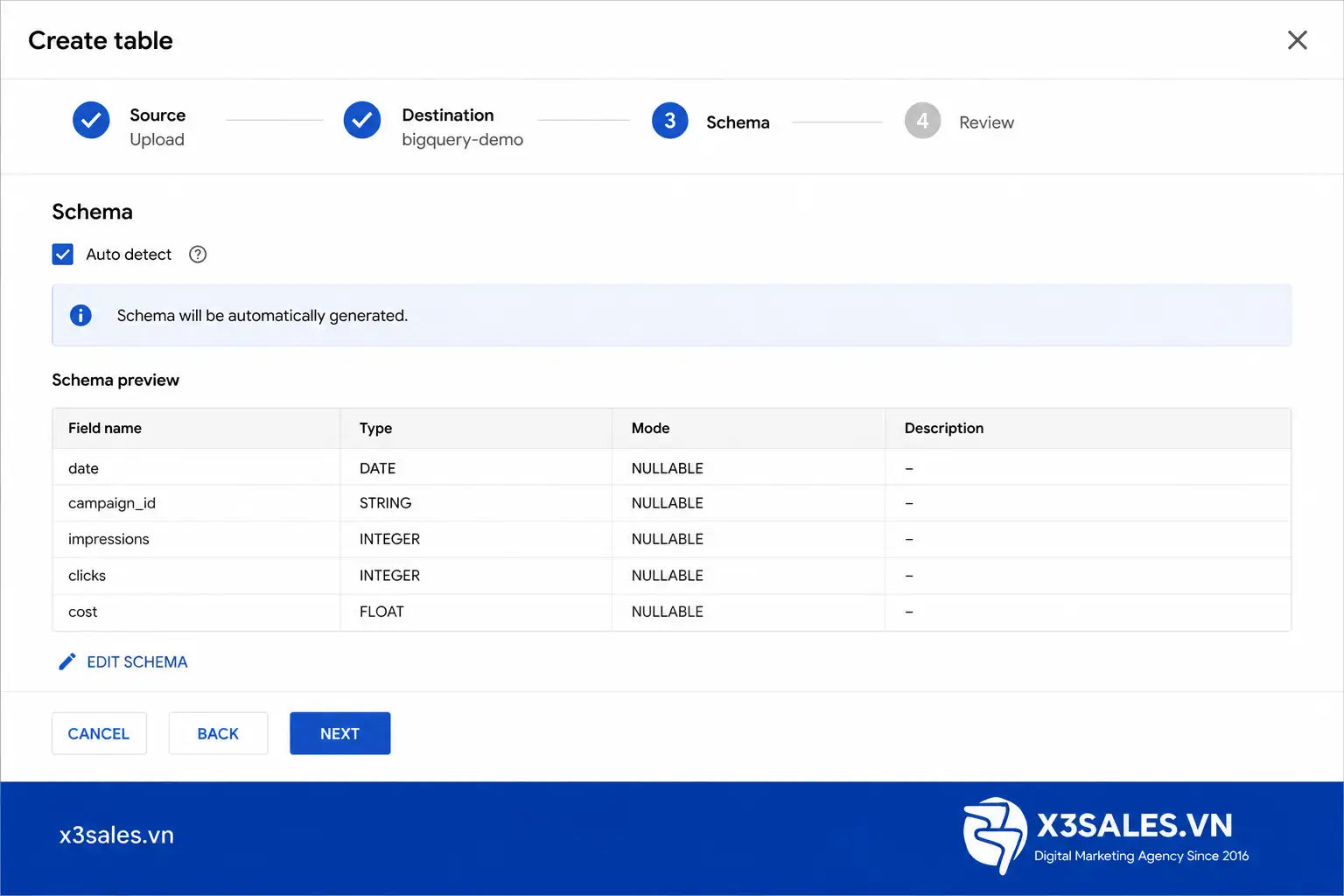
Task: Click the pencil icon beside Edit Schema
Action: point(67,661)
